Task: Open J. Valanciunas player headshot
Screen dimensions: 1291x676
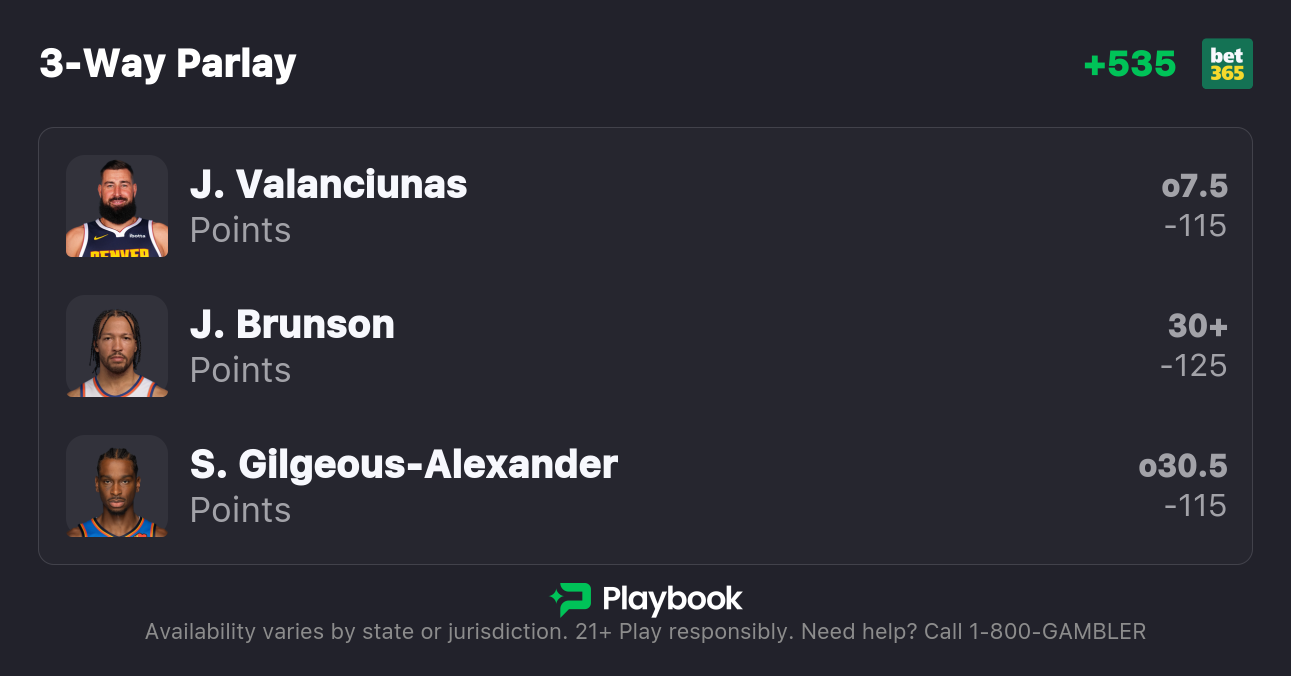Action: pyautogui.click(x=117, y=206)
